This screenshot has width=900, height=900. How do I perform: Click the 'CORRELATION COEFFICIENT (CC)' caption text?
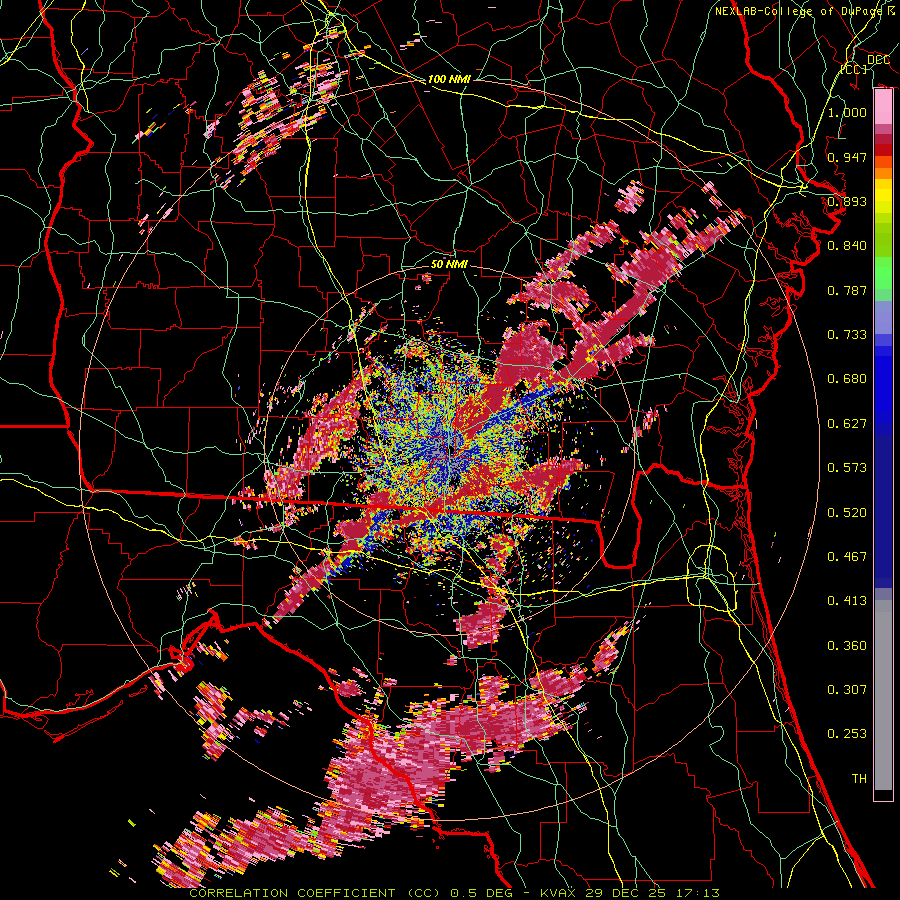(315, 893)
